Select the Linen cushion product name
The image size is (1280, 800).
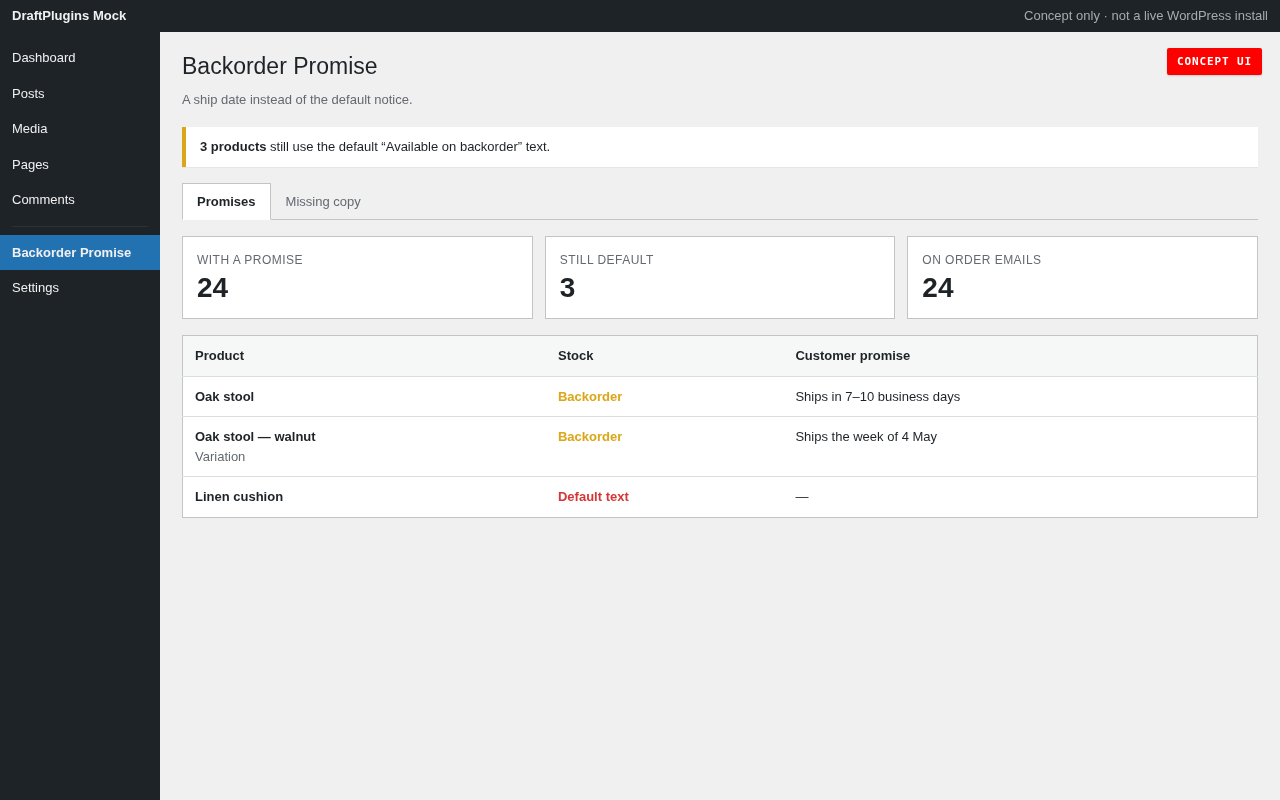[x=239, y=497]
